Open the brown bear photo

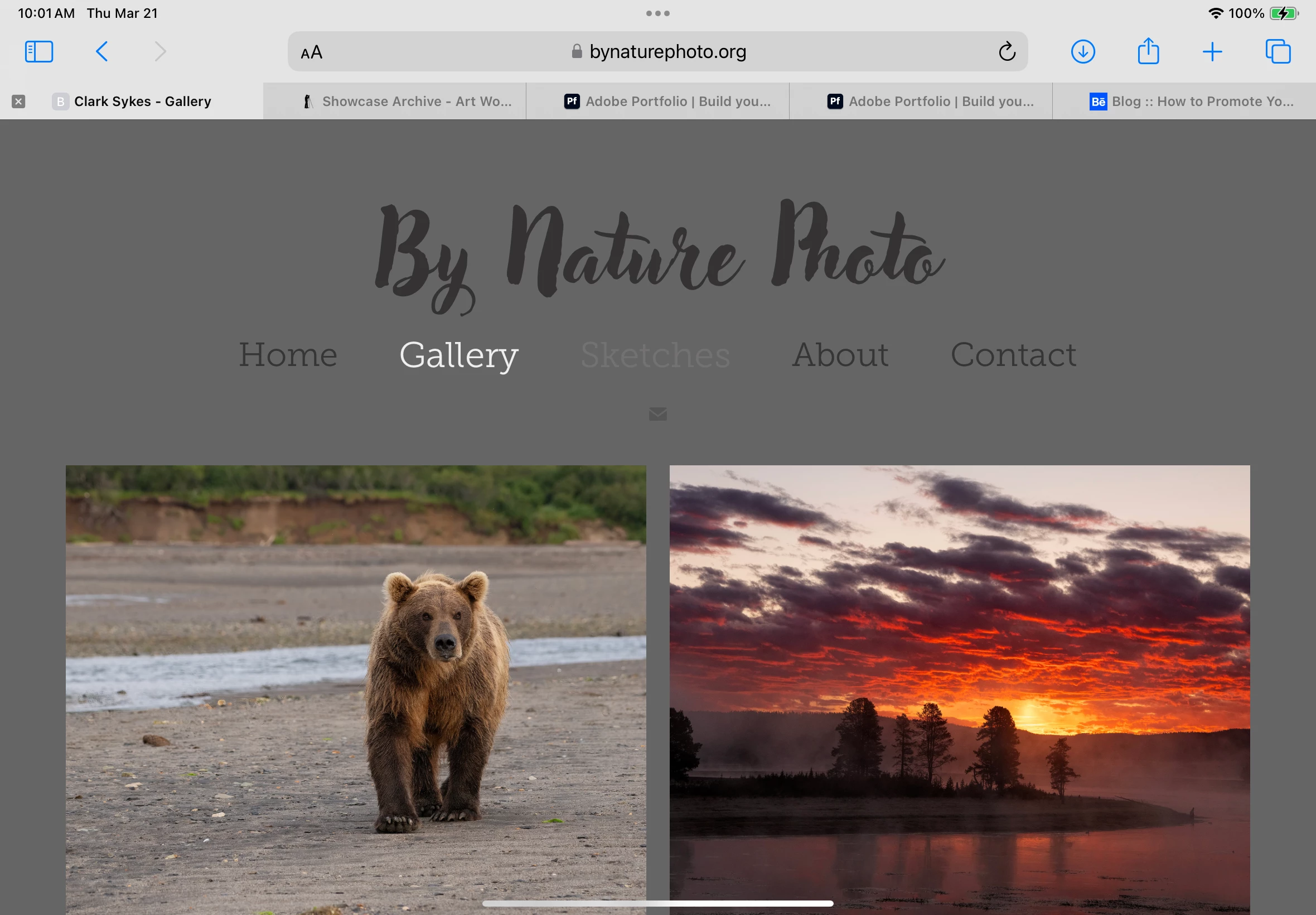coord(356,688)
